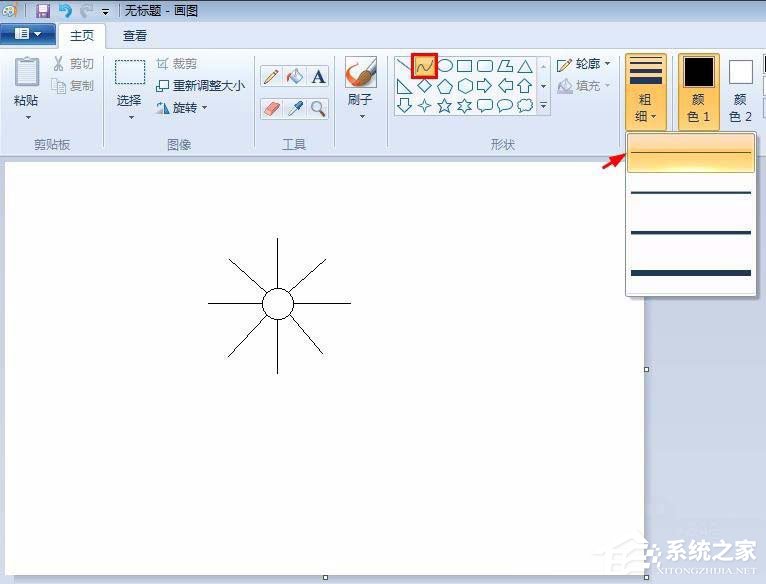The width and height of the screenshot is (766, 584).
Task: Select the thickest line width option
Action: pyautogui.click(x=691, y=273)
